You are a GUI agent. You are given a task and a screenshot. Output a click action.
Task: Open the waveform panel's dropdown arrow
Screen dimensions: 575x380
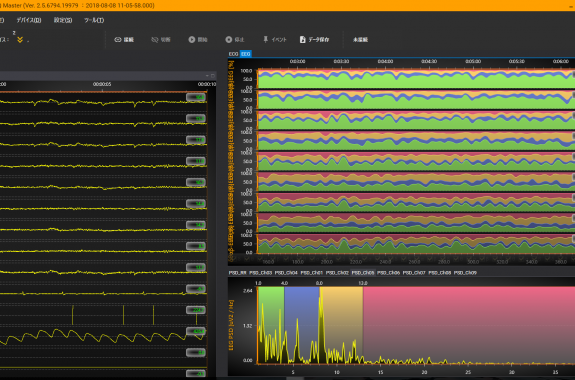tap(207, 76)
